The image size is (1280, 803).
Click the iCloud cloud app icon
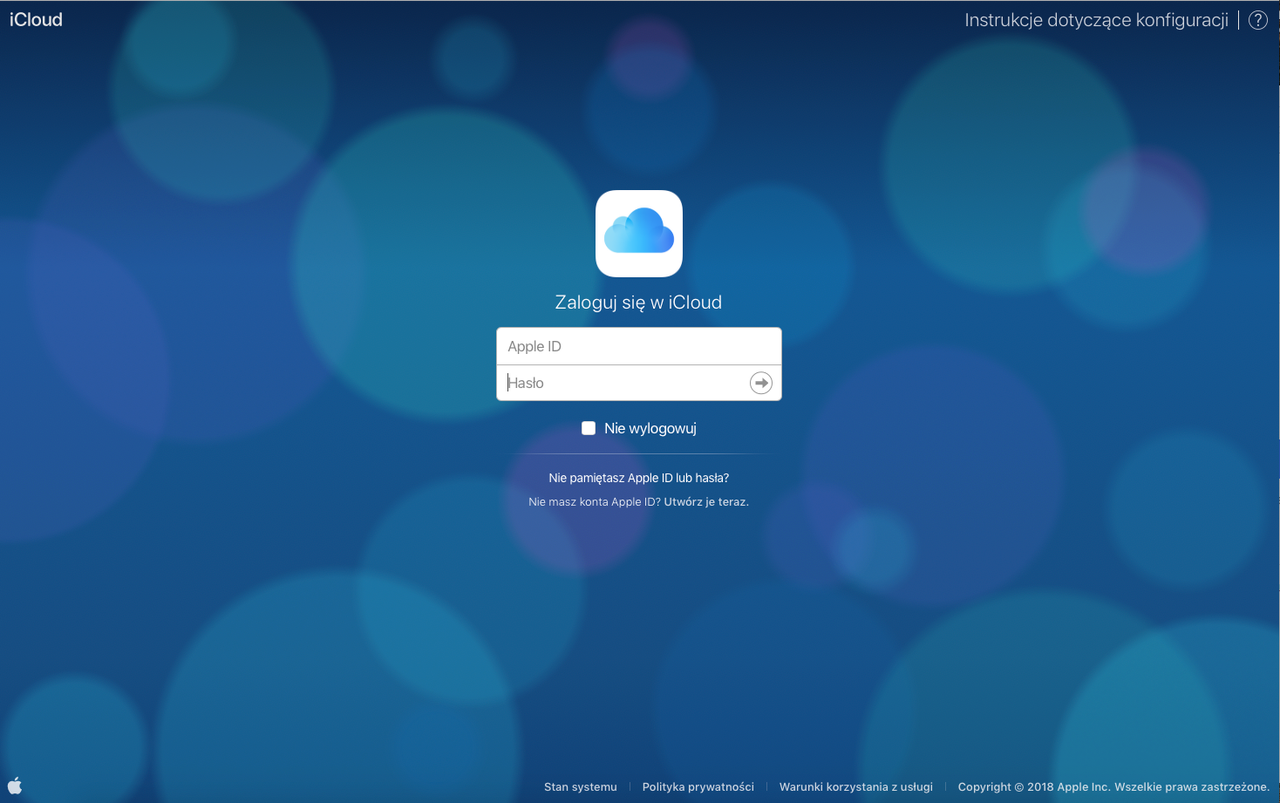(639, 233)
